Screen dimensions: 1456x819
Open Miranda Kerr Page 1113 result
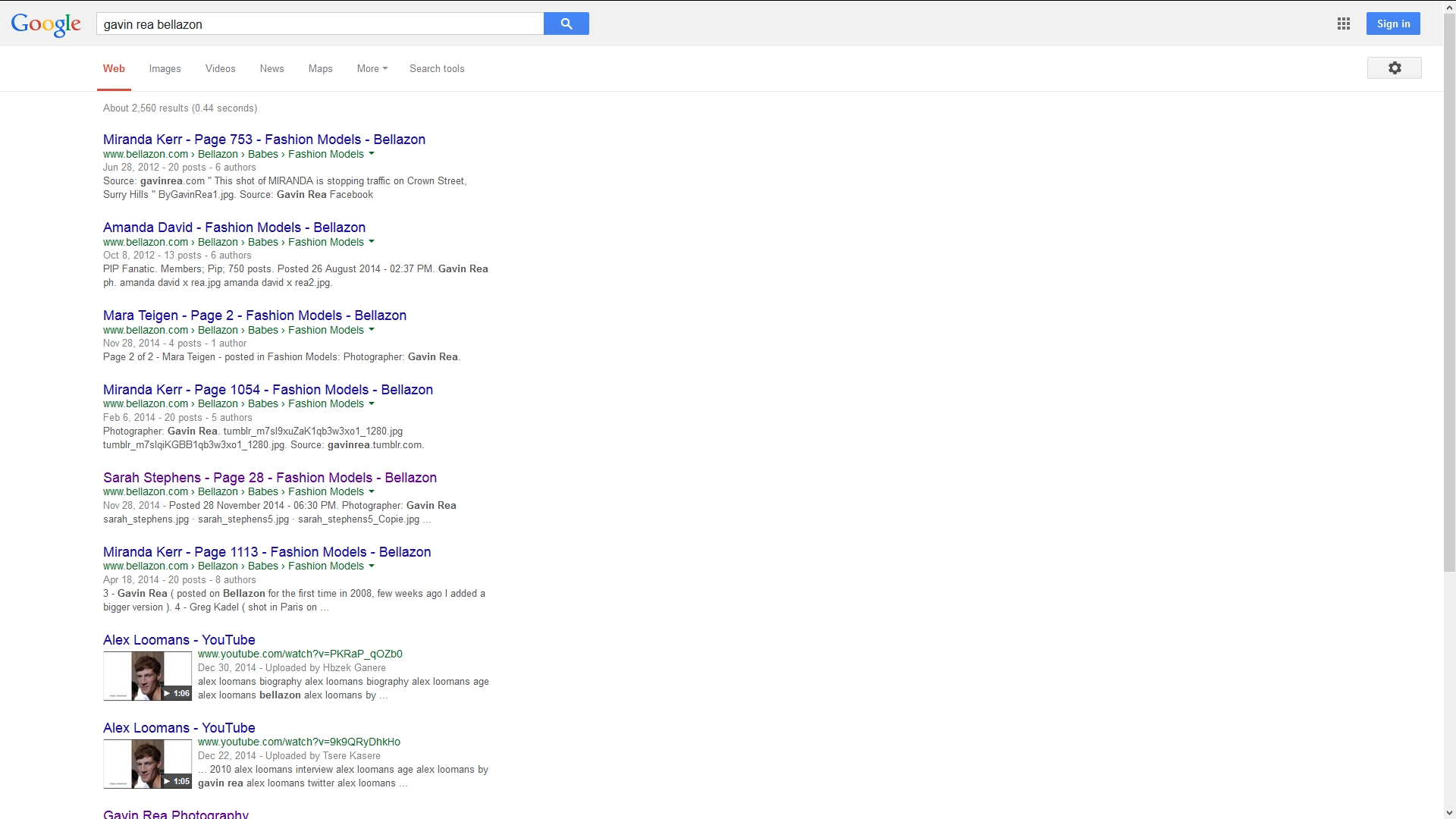(x=266, y=552)
